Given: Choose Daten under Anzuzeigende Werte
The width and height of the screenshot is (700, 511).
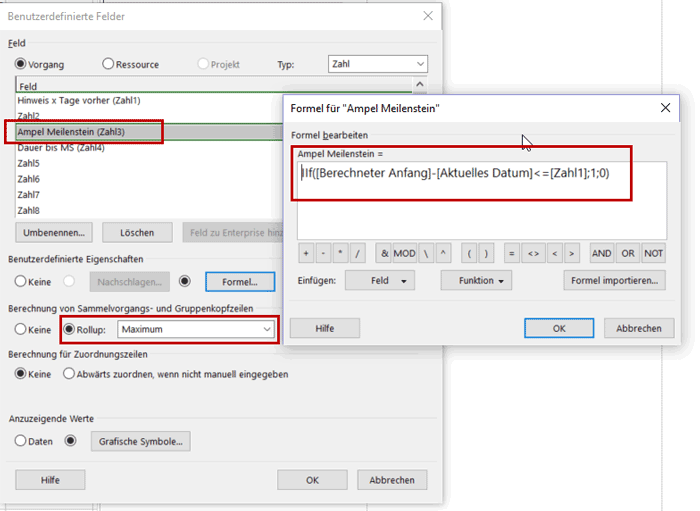Looking at the screenshot, I should [21, 441].
